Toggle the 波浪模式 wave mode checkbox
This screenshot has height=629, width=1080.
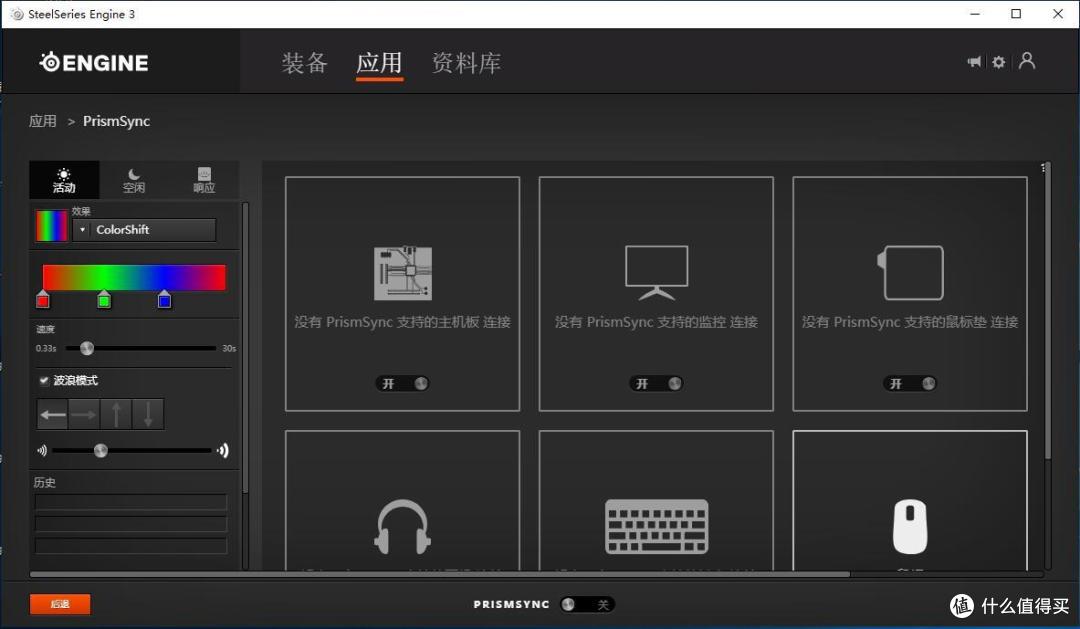click(x=44, y=380)
